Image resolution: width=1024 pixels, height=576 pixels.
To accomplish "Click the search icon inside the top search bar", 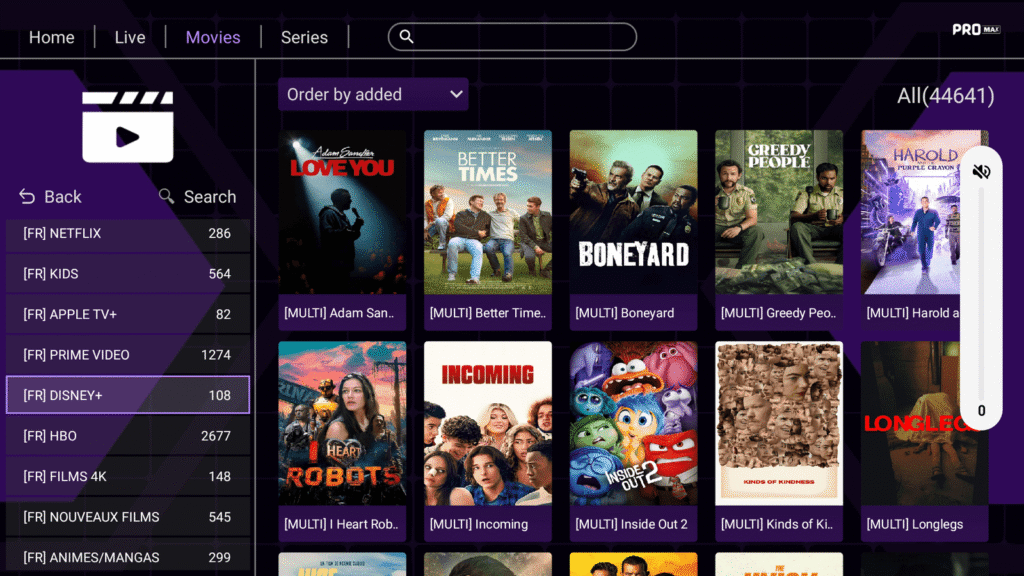I will [406, 36].
